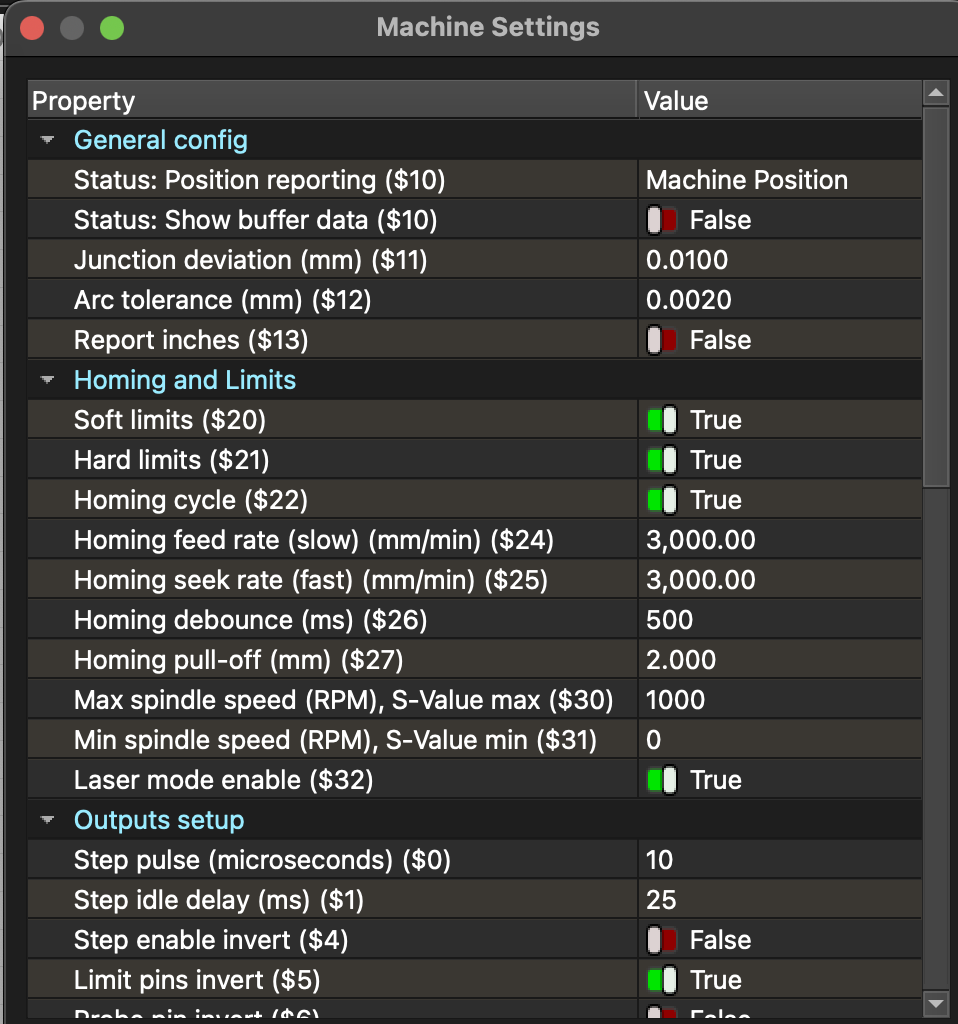Disable Laser mode enable ($32) switch
Image resolution: width=958 pixels, height=1024 pixels.
tap(662, 780)
